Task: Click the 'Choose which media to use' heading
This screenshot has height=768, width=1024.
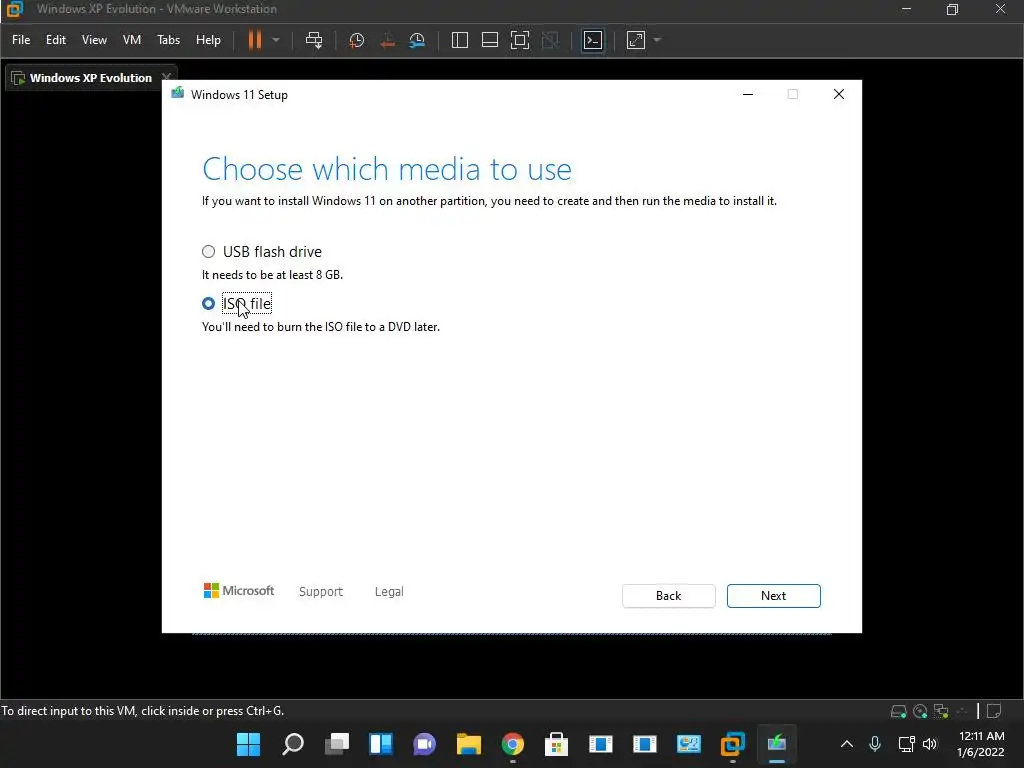Action: (x=387, y=169)
